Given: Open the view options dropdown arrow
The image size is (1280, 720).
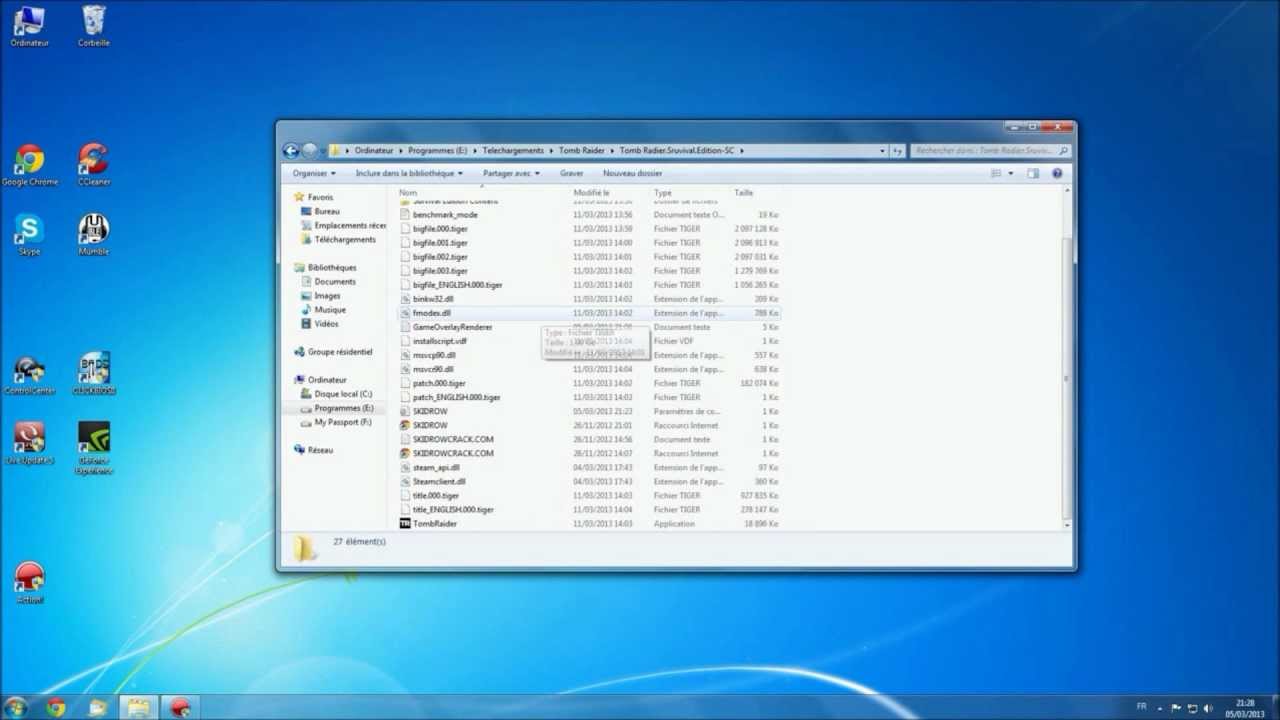Looking at the screenshot, I should [x=1010, y=173].
